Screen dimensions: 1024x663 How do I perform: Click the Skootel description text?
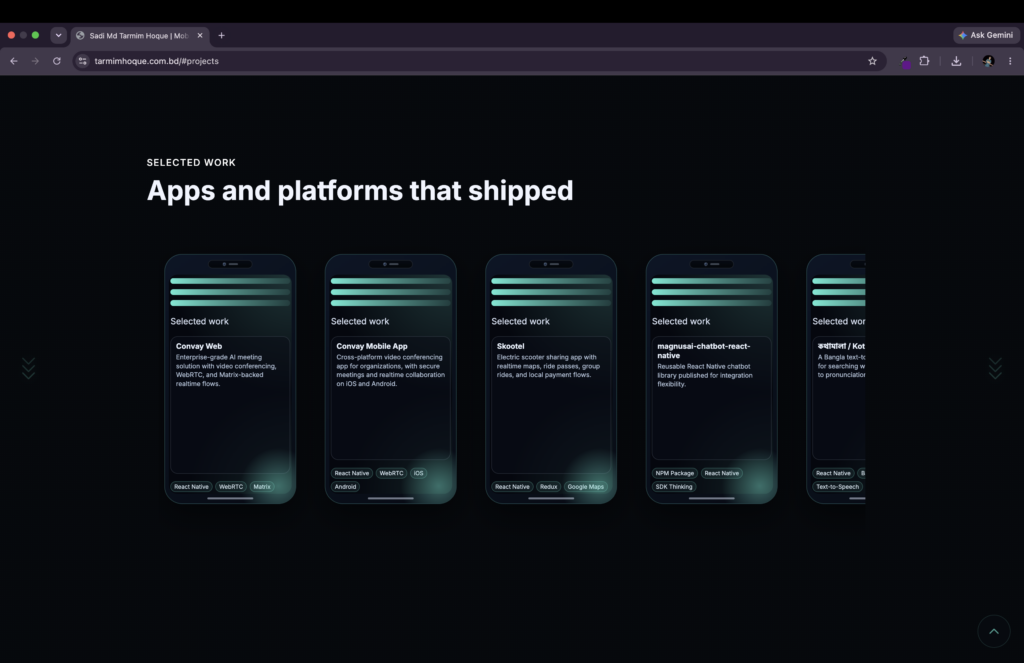click(x=548, y=366)
